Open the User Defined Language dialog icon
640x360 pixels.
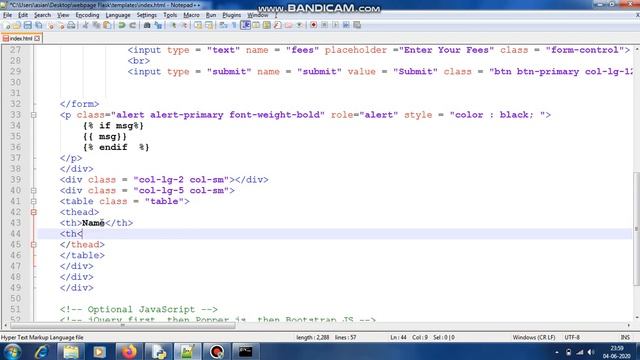click(x=256, y=25)
